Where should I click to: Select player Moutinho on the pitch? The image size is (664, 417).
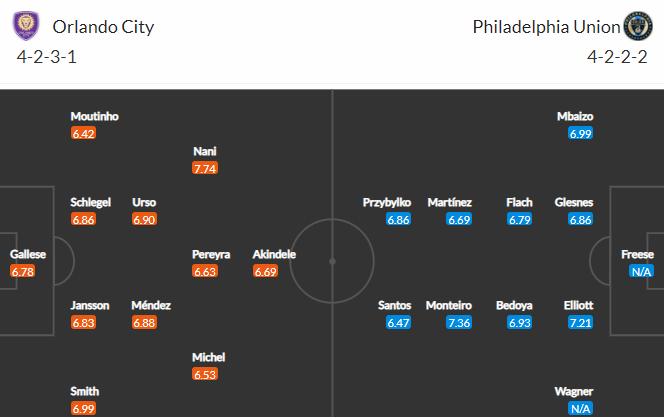click(94, 116)
